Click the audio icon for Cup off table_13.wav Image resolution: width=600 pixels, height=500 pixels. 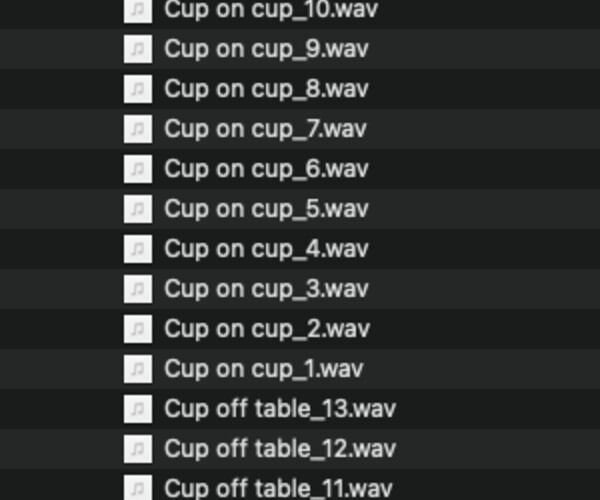coord(138,409)
